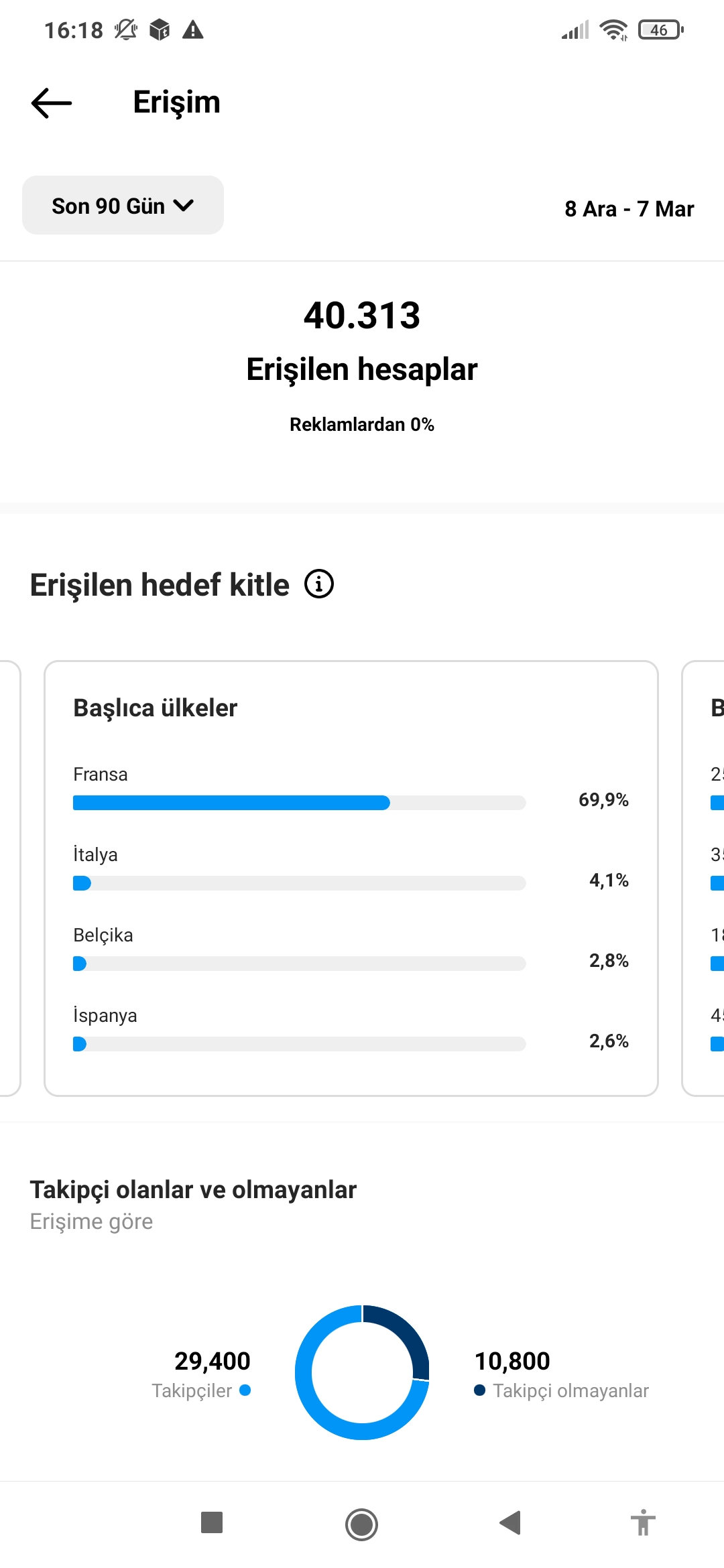Screen dimensions: 724x1568
Task: Tap the battery indicator icon
Action: [661, 29]
